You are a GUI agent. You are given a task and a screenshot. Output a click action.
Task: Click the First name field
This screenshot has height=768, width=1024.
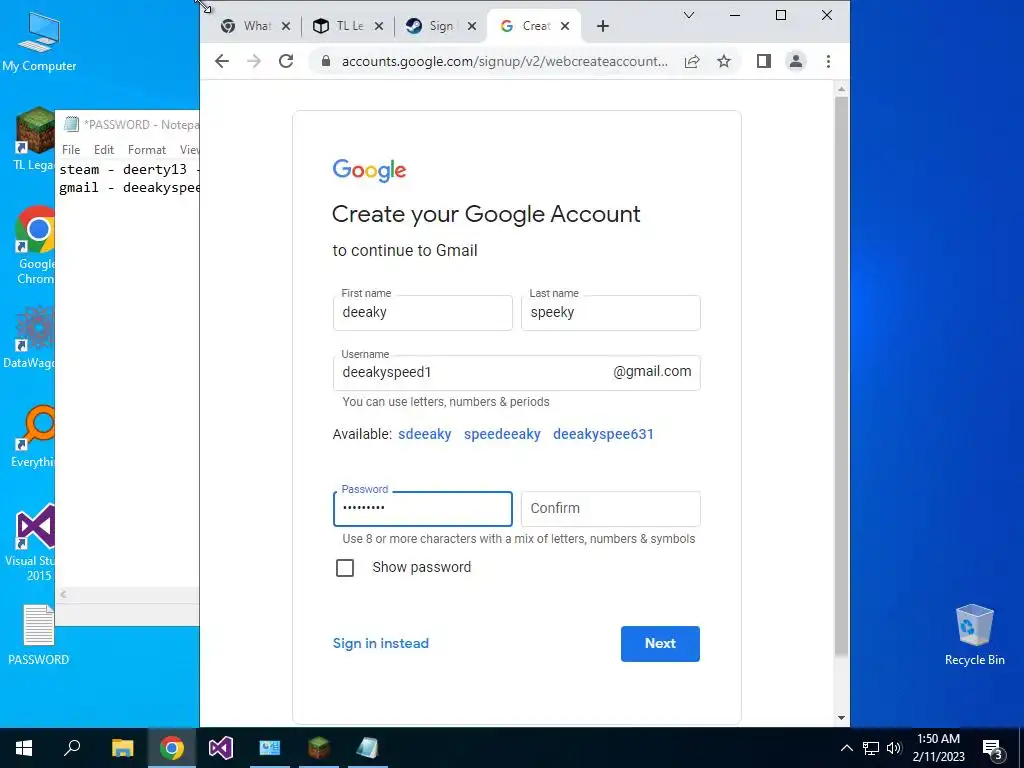pyautogui.click(x=423, y=312)
